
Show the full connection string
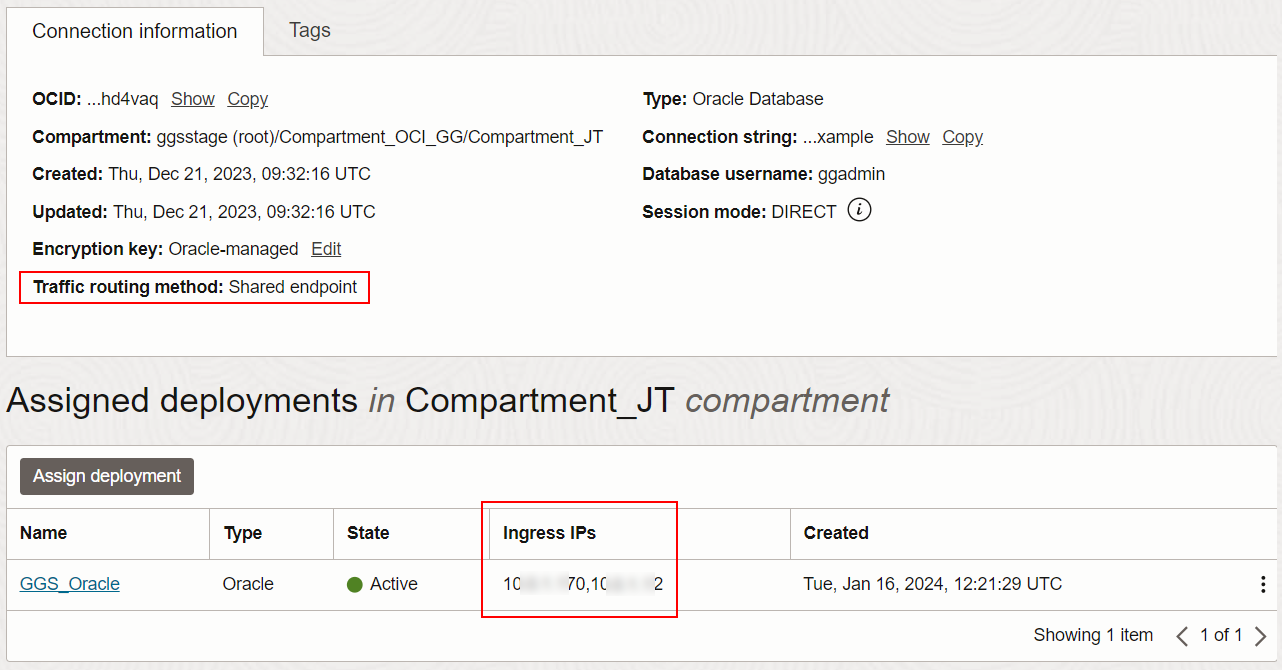[907, 136]
